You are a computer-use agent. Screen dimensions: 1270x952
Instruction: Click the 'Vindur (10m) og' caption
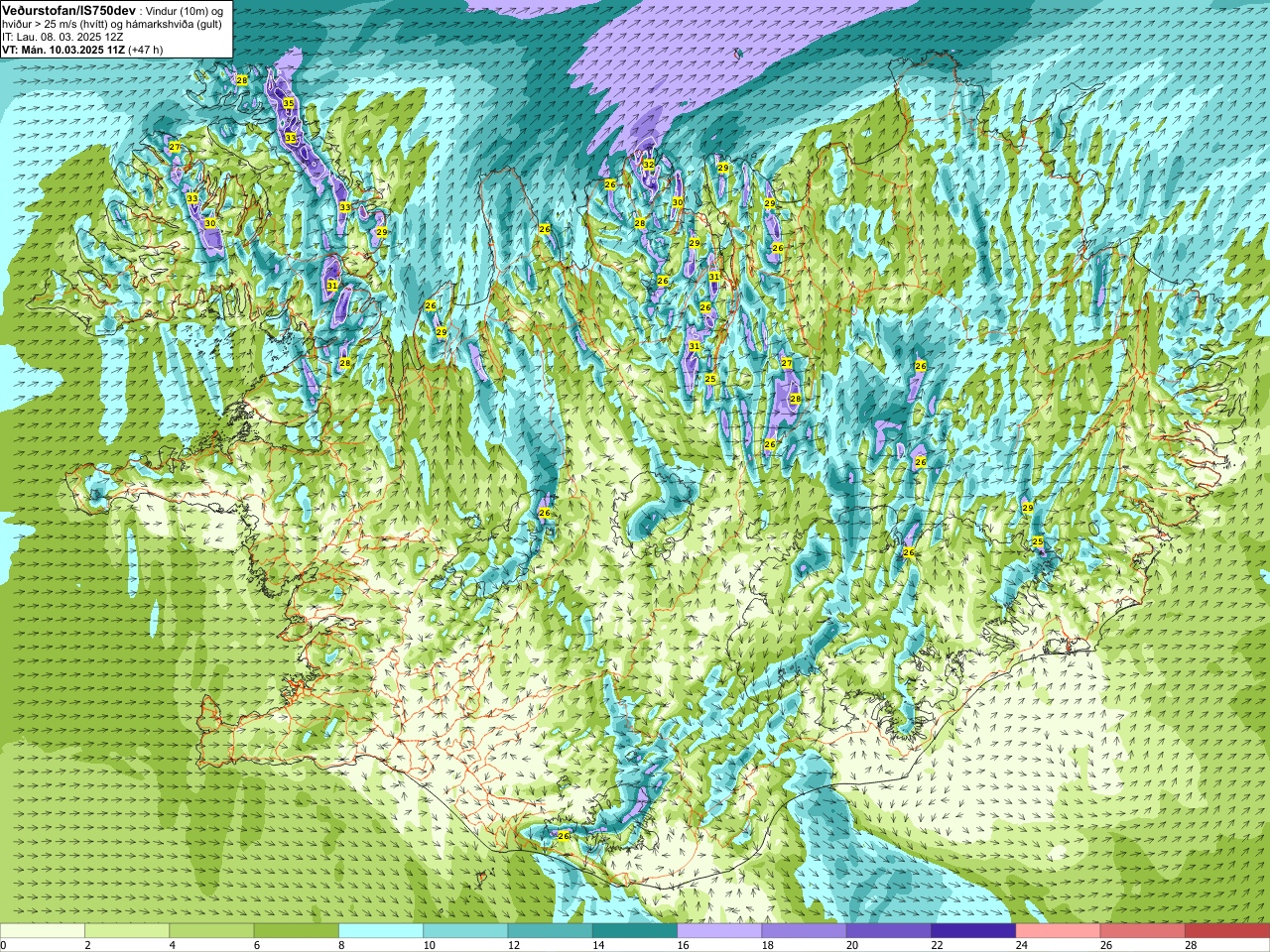pos(185,10)
